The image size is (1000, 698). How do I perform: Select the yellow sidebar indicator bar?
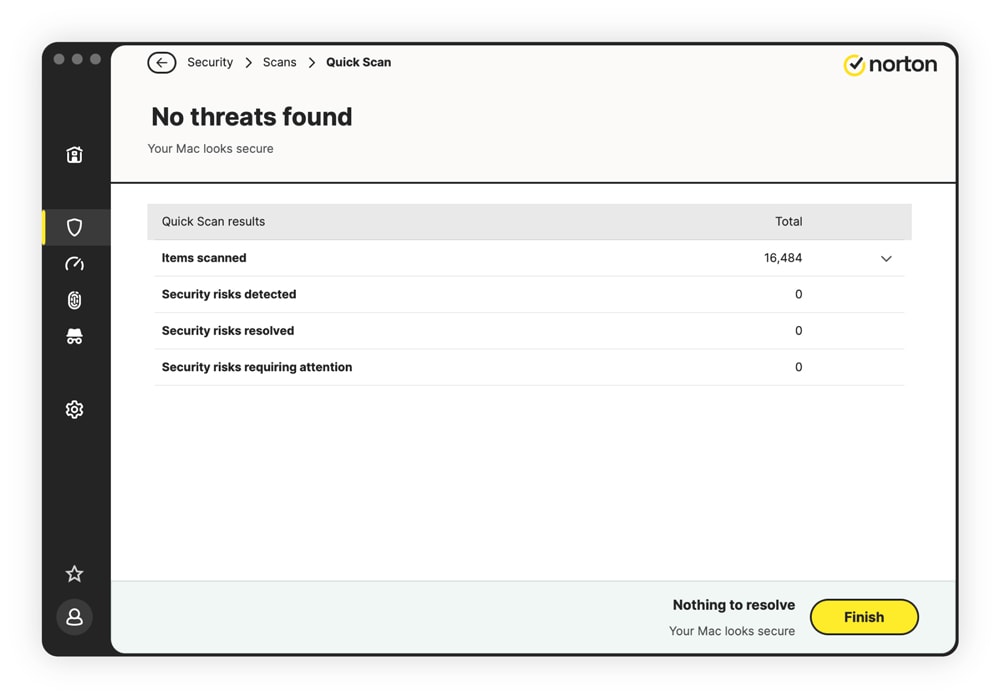tap(43, 227)
